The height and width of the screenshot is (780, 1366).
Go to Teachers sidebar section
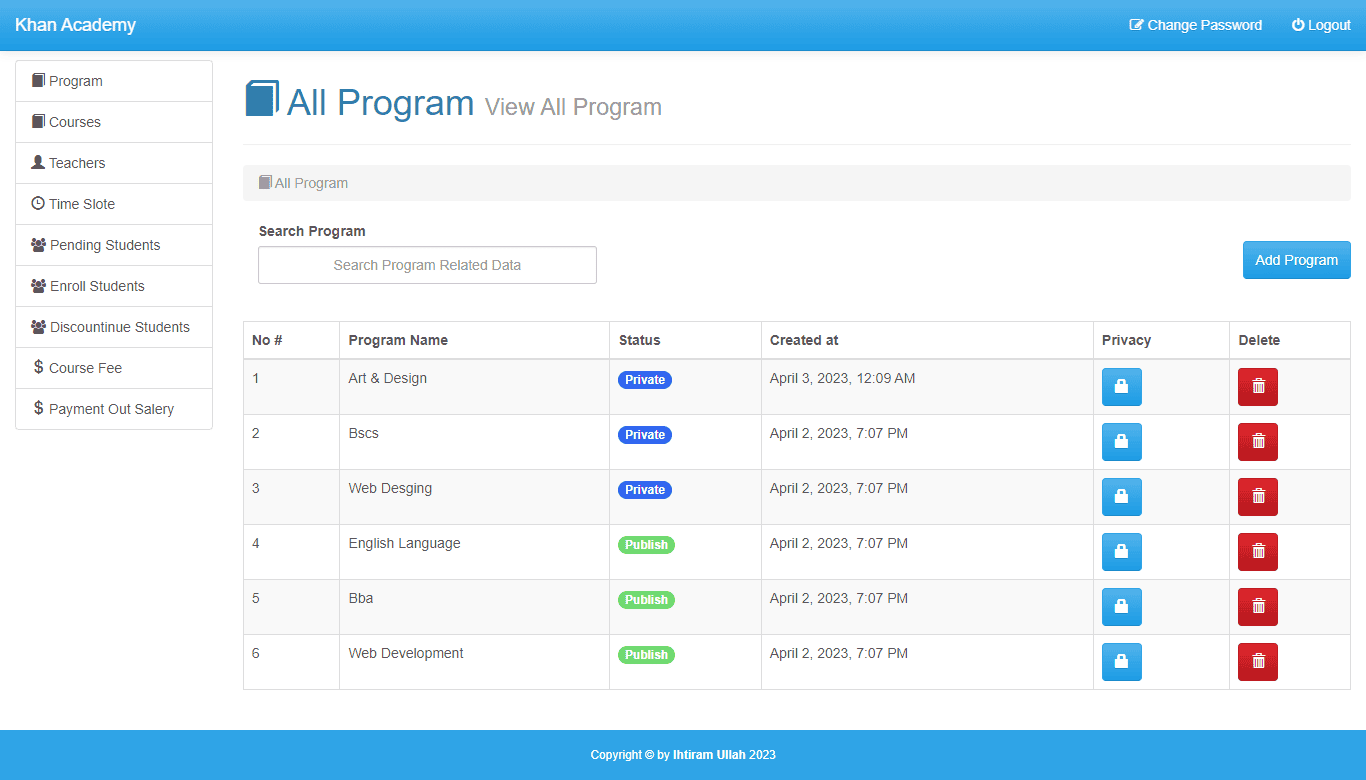pos(77,163)
